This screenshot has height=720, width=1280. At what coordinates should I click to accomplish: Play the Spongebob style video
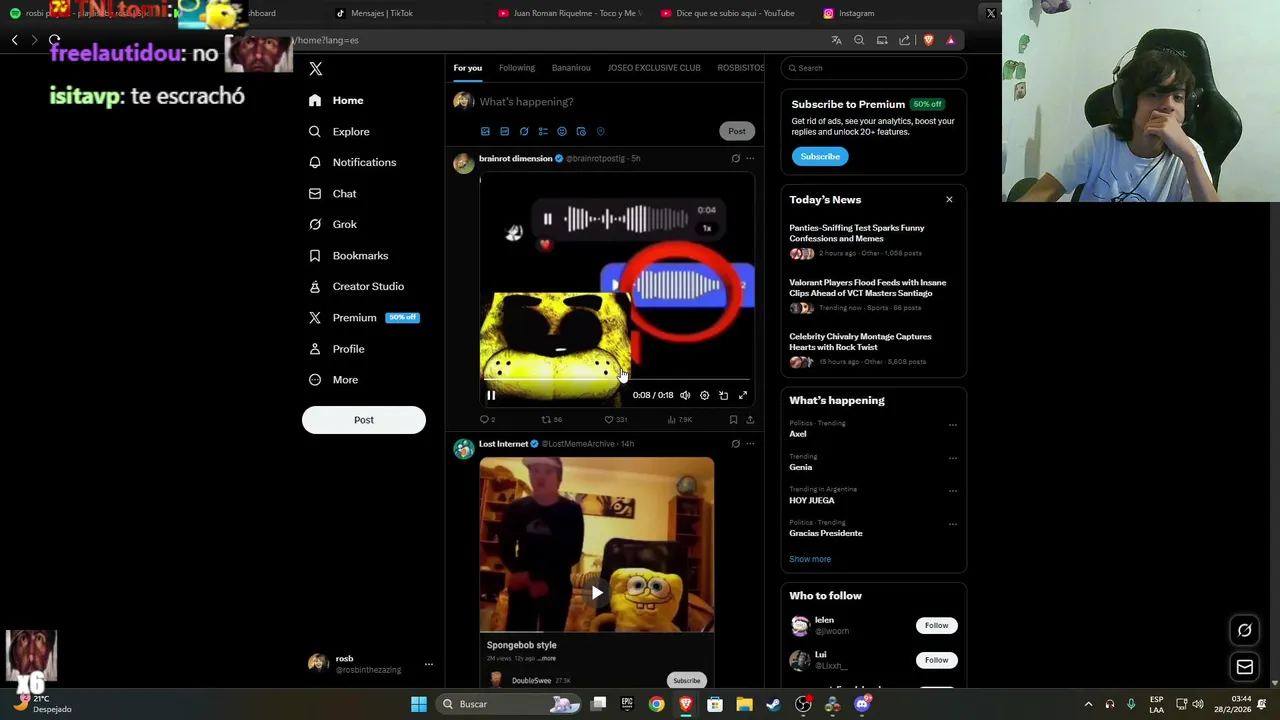coord(597,592)
